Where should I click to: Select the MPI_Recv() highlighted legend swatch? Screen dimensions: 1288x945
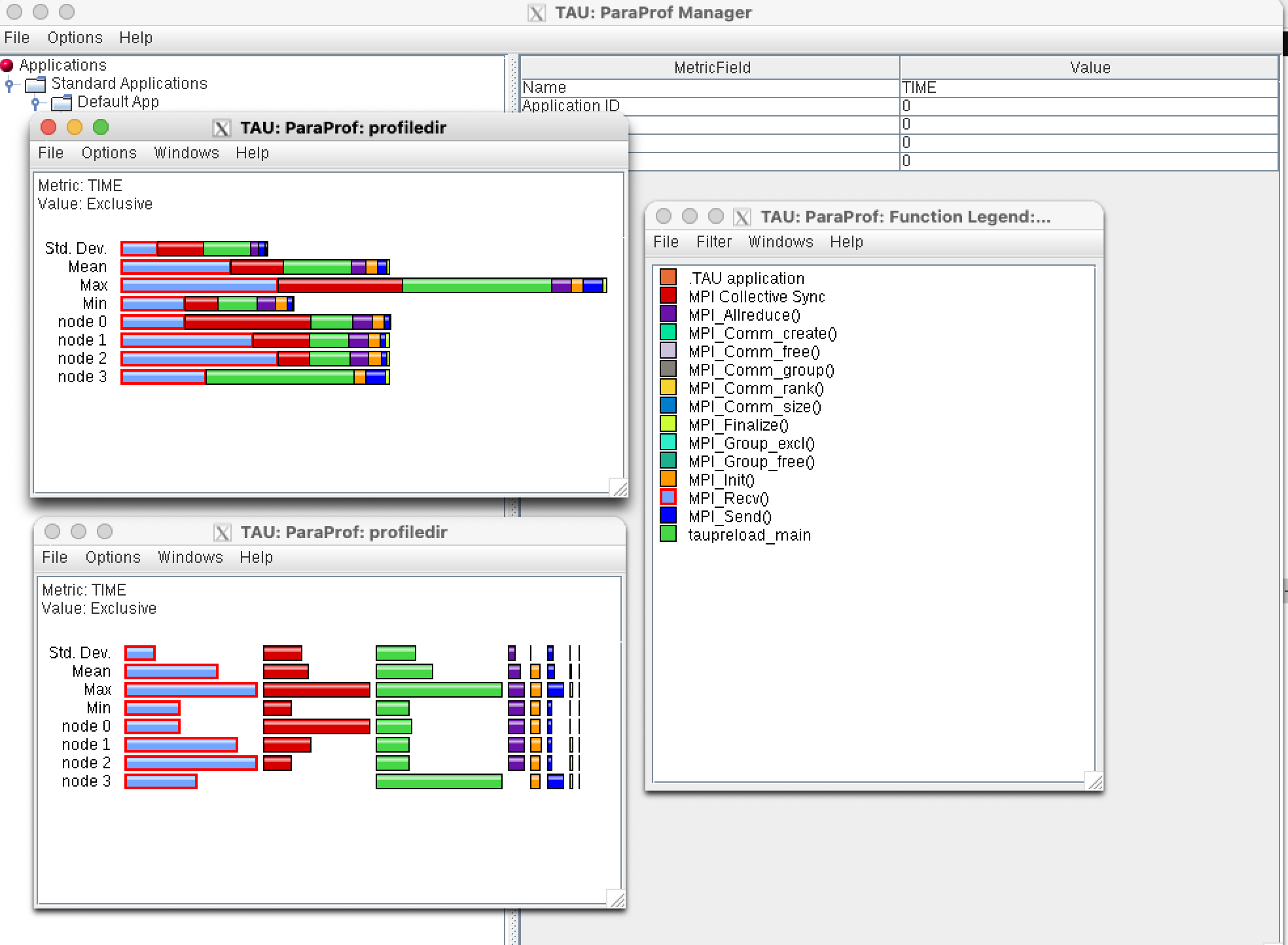668,497
